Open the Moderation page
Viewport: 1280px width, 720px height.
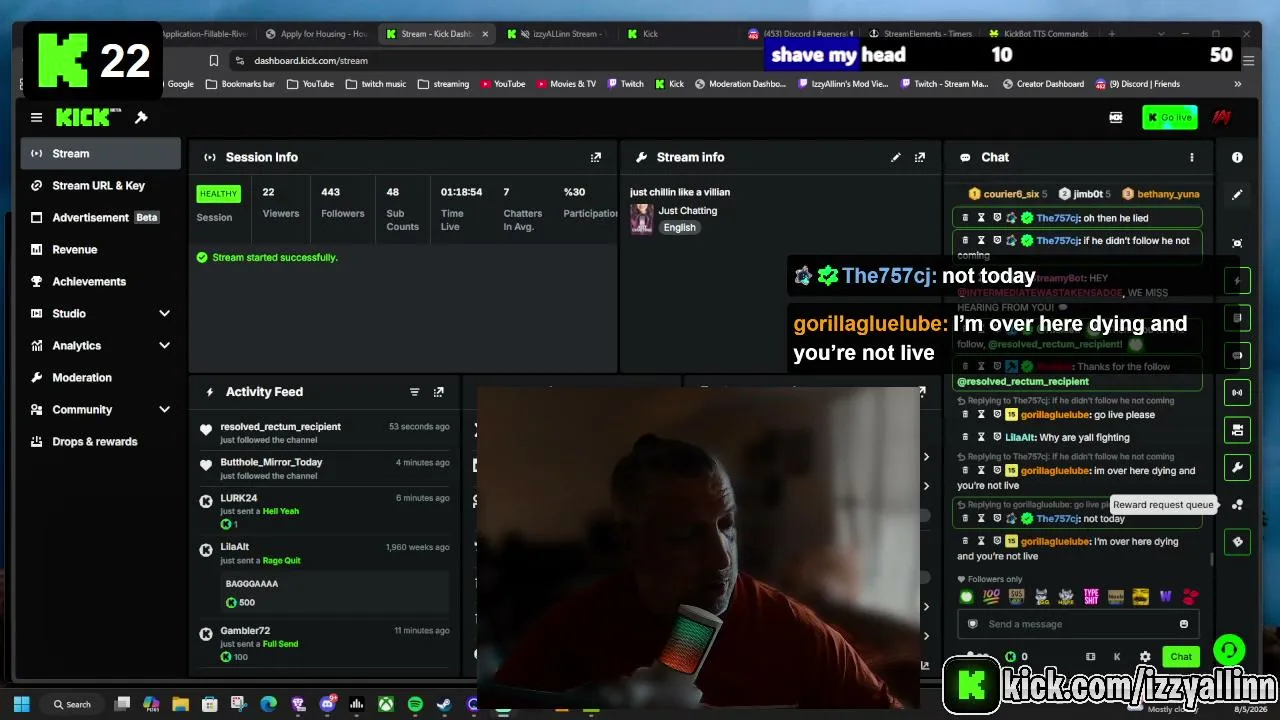coord(101,378)
